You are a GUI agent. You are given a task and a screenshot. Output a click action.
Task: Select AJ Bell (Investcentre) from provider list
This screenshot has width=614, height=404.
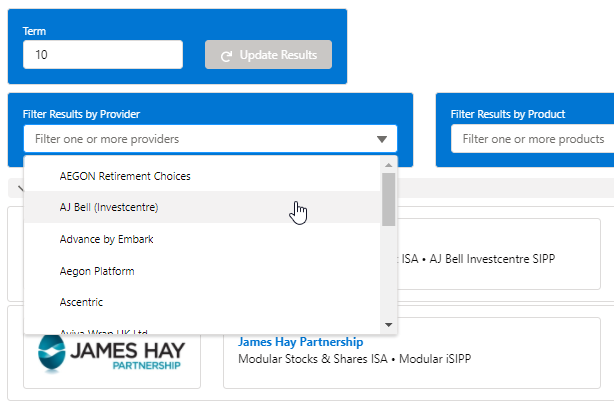click(202, 207)
